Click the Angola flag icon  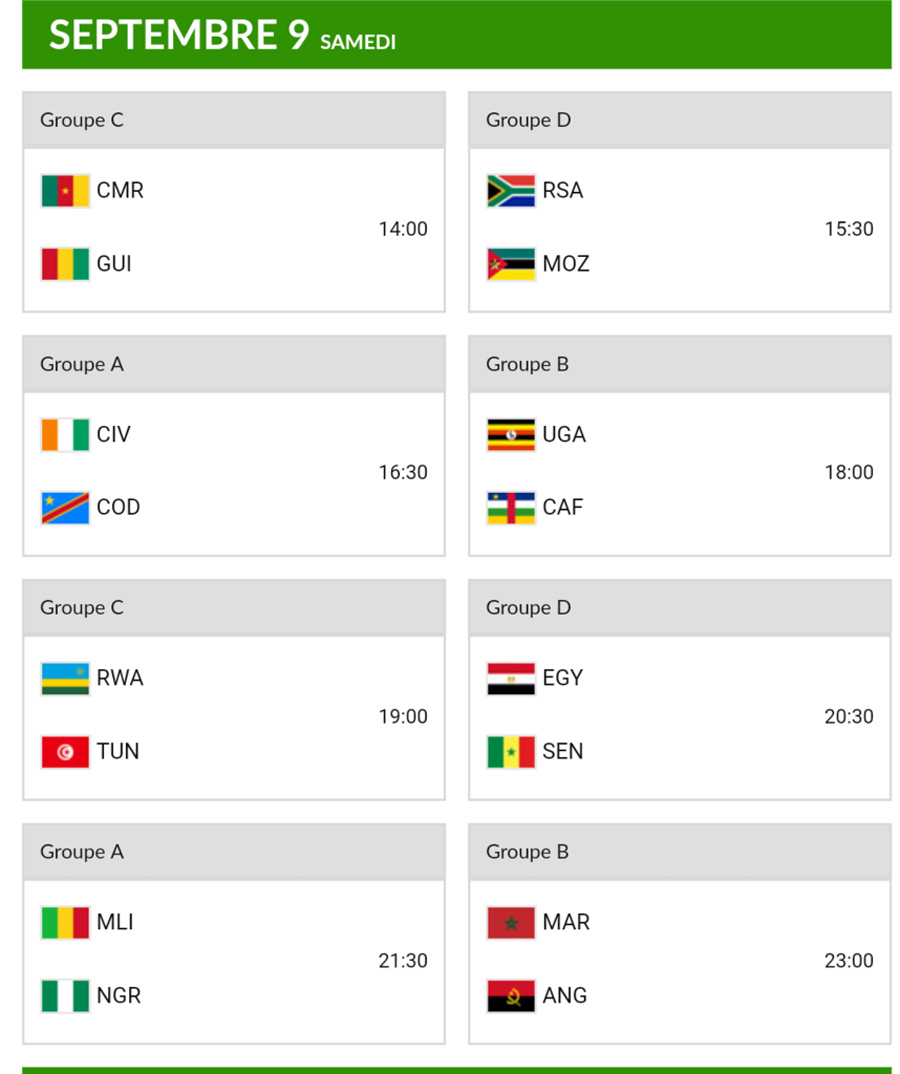511,996
